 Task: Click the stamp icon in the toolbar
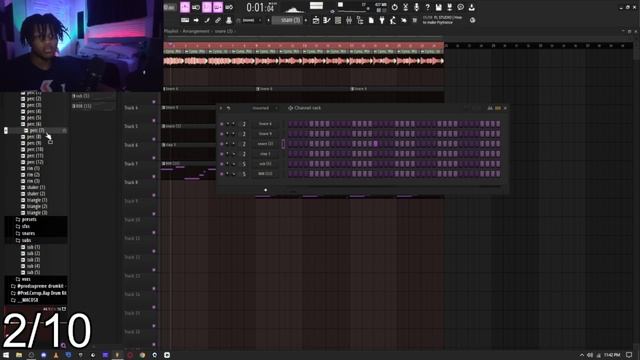click(229, 20)
